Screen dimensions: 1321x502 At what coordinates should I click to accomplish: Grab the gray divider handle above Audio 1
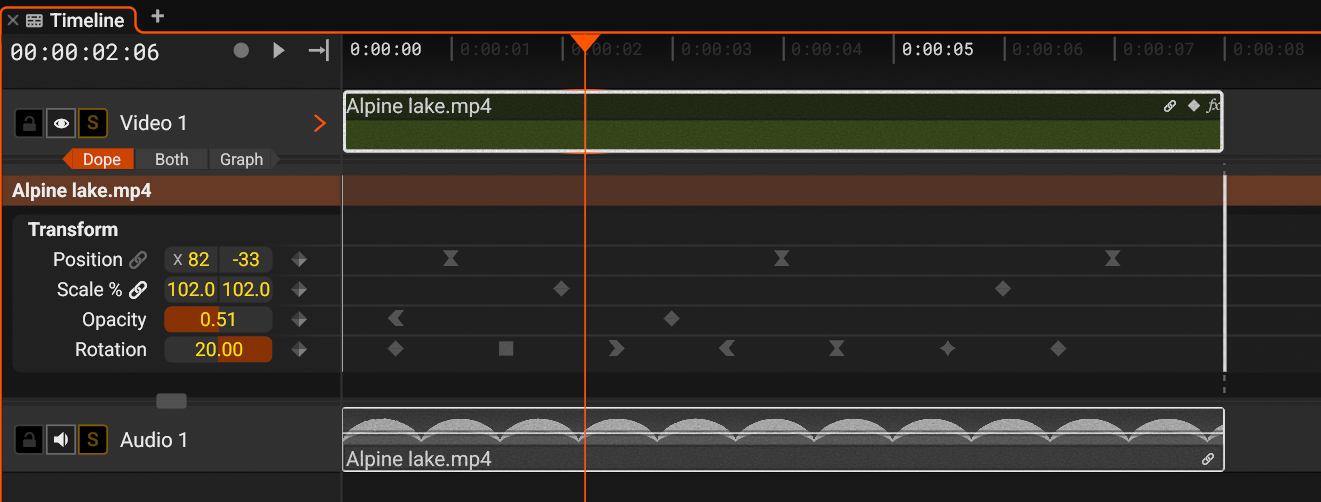click(x=172, y=401)
